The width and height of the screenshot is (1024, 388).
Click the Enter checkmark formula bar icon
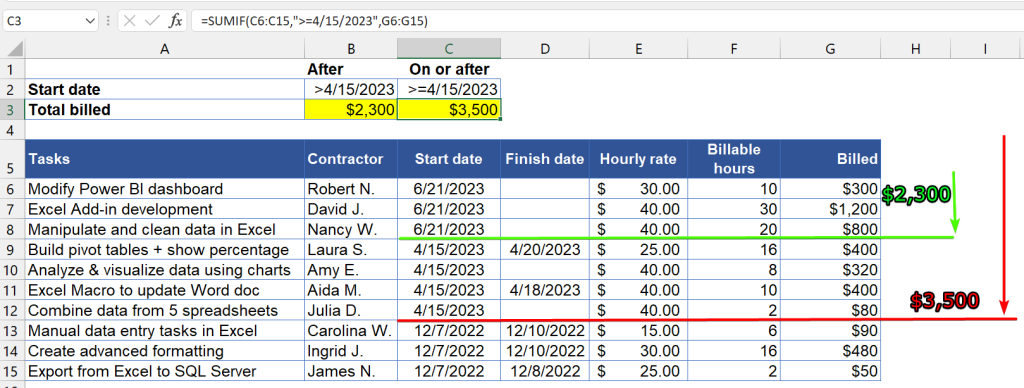point(153,21)
